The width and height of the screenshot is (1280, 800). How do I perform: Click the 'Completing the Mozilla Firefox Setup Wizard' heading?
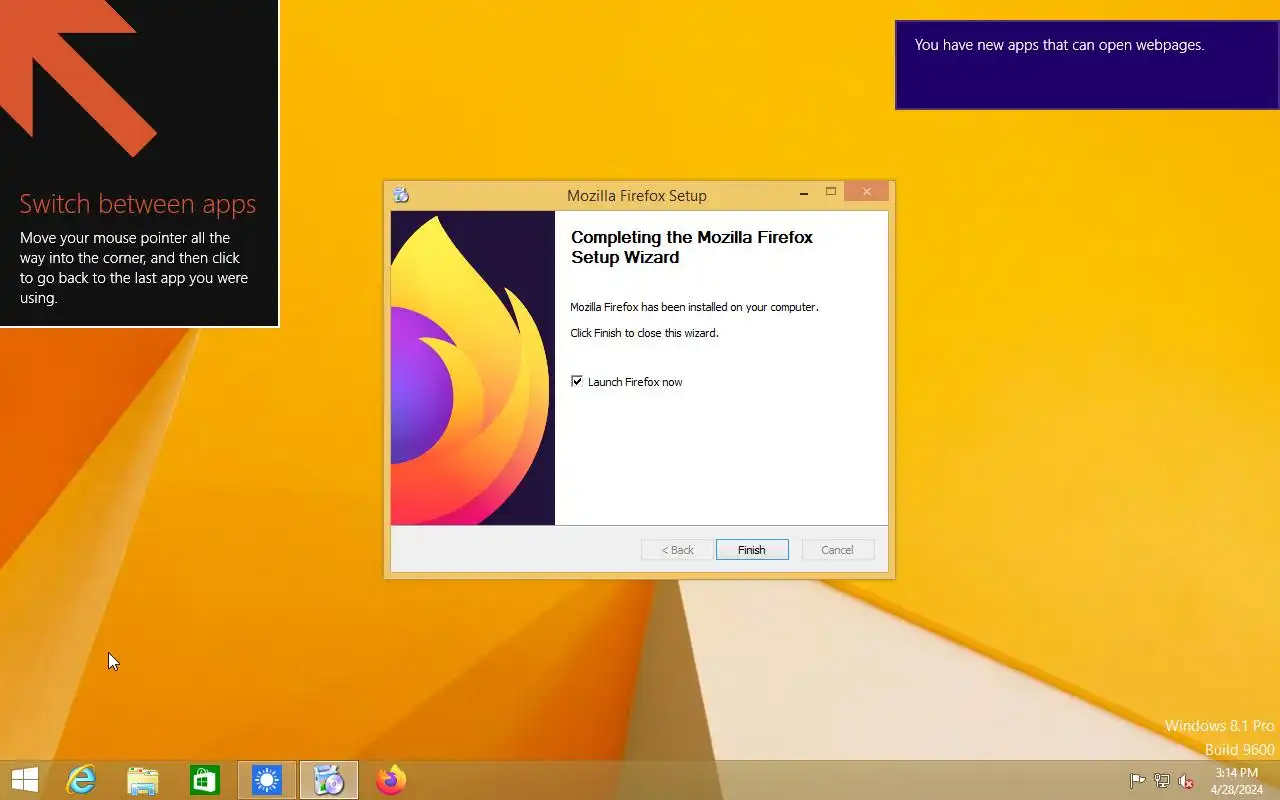pyautogui.click(x=692, y=247)
